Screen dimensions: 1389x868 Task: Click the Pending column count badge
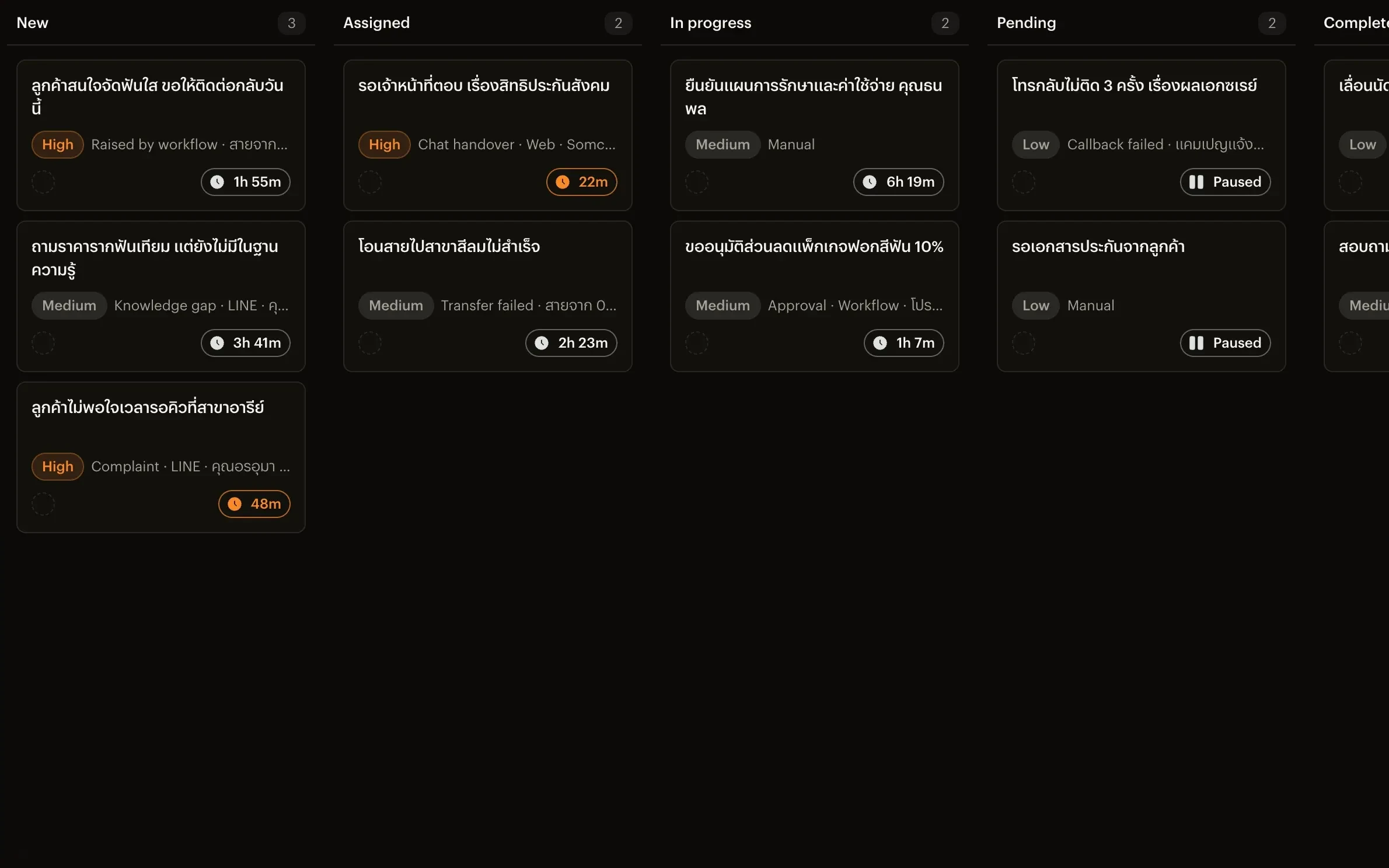click(x=1272, y=23)
